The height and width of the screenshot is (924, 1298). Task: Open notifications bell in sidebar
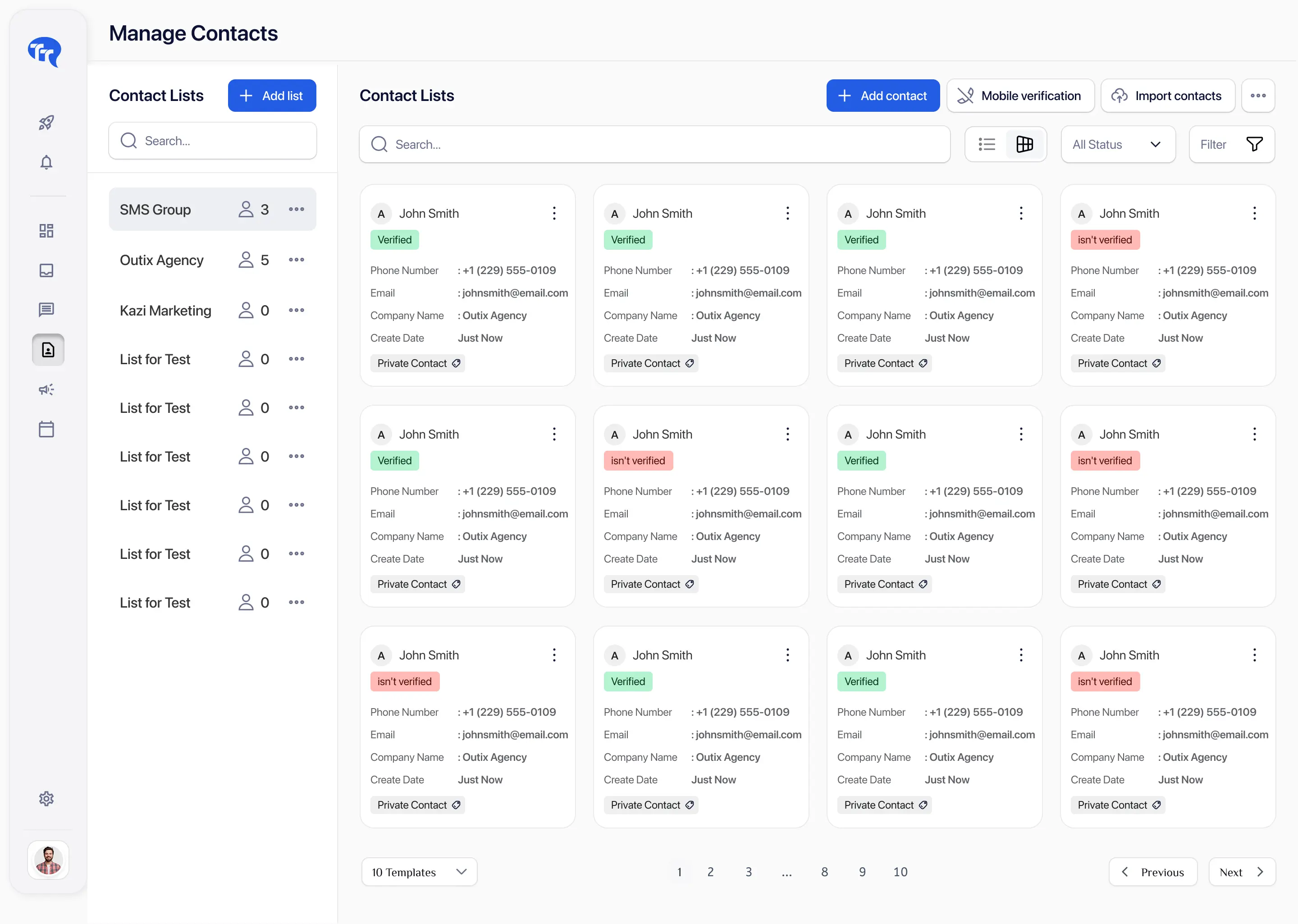[46, 163]
